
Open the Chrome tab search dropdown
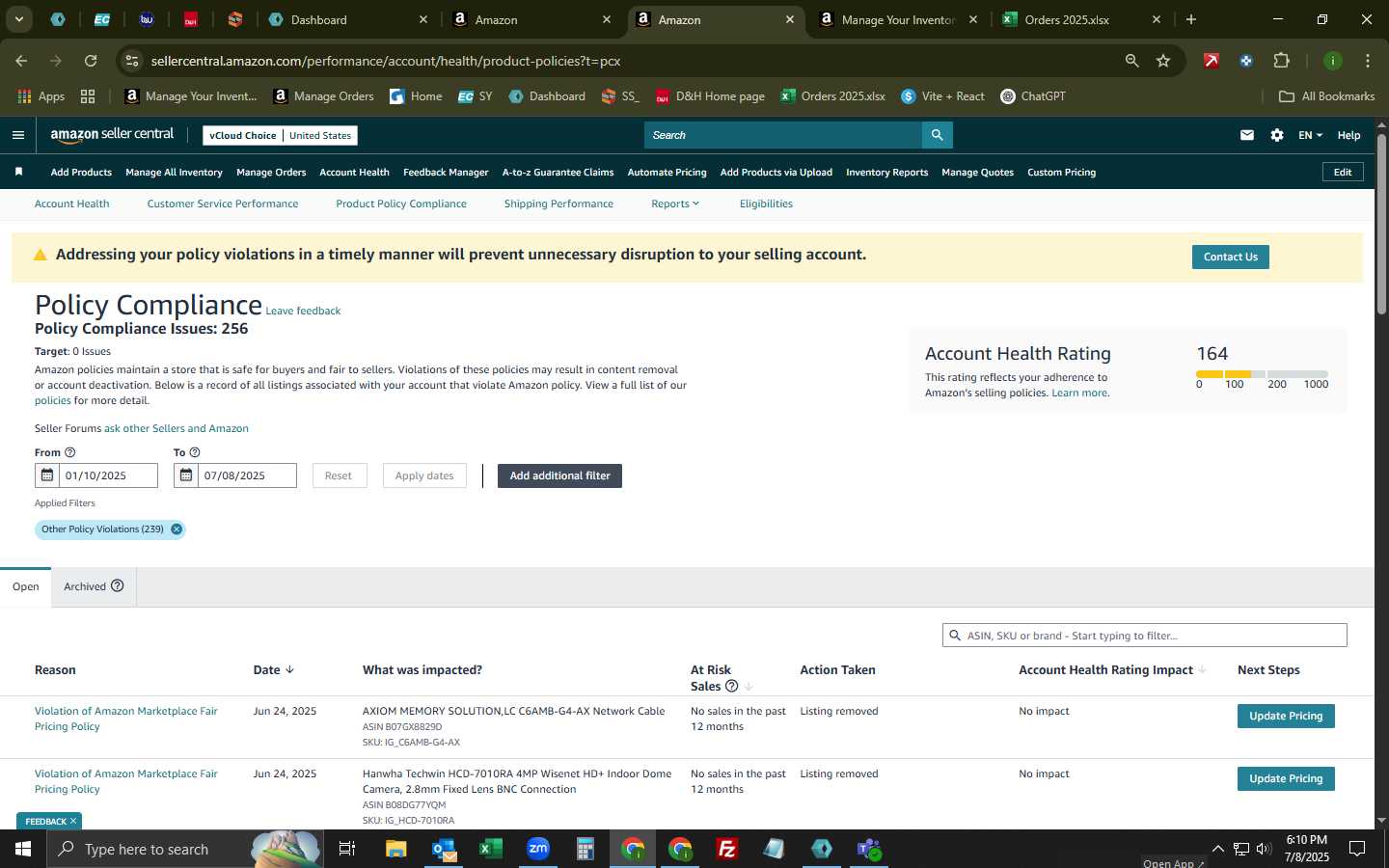18,19
